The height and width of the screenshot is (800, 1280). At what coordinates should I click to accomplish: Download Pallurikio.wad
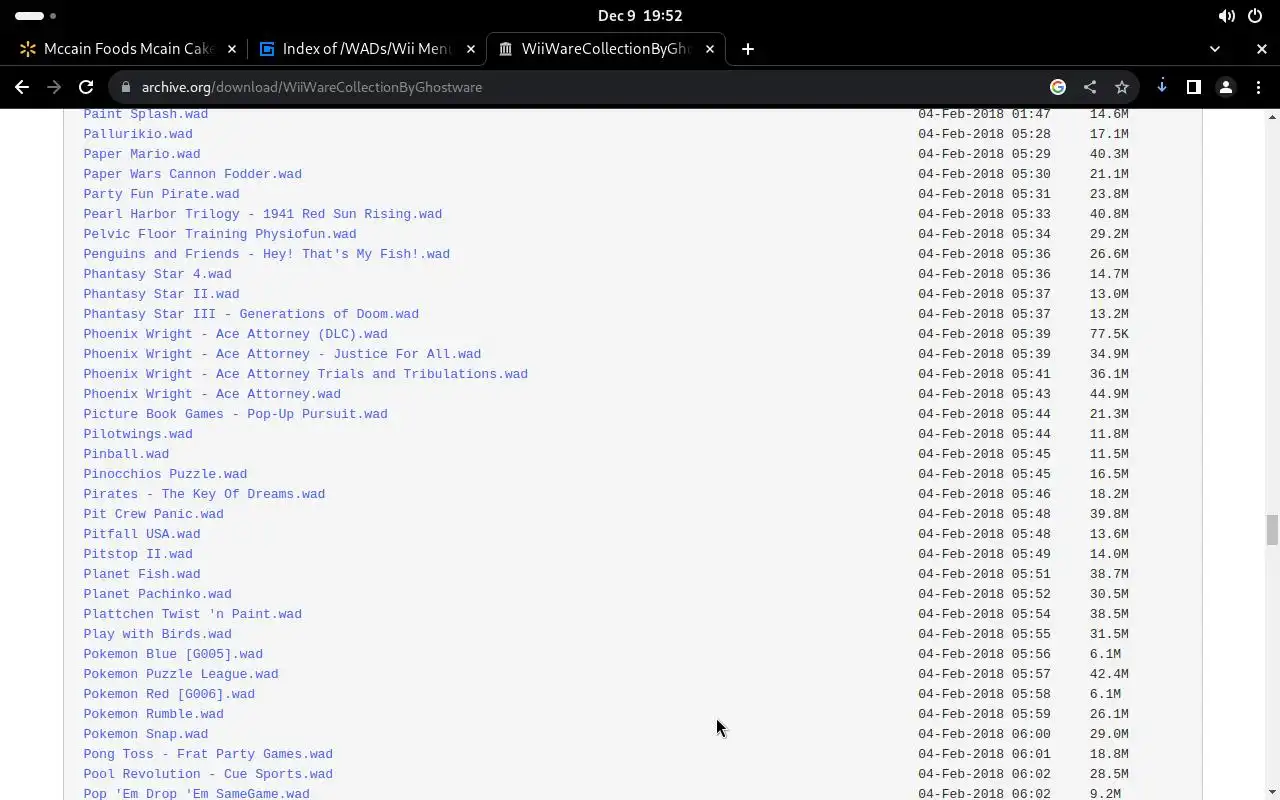[x=138, y=134]
